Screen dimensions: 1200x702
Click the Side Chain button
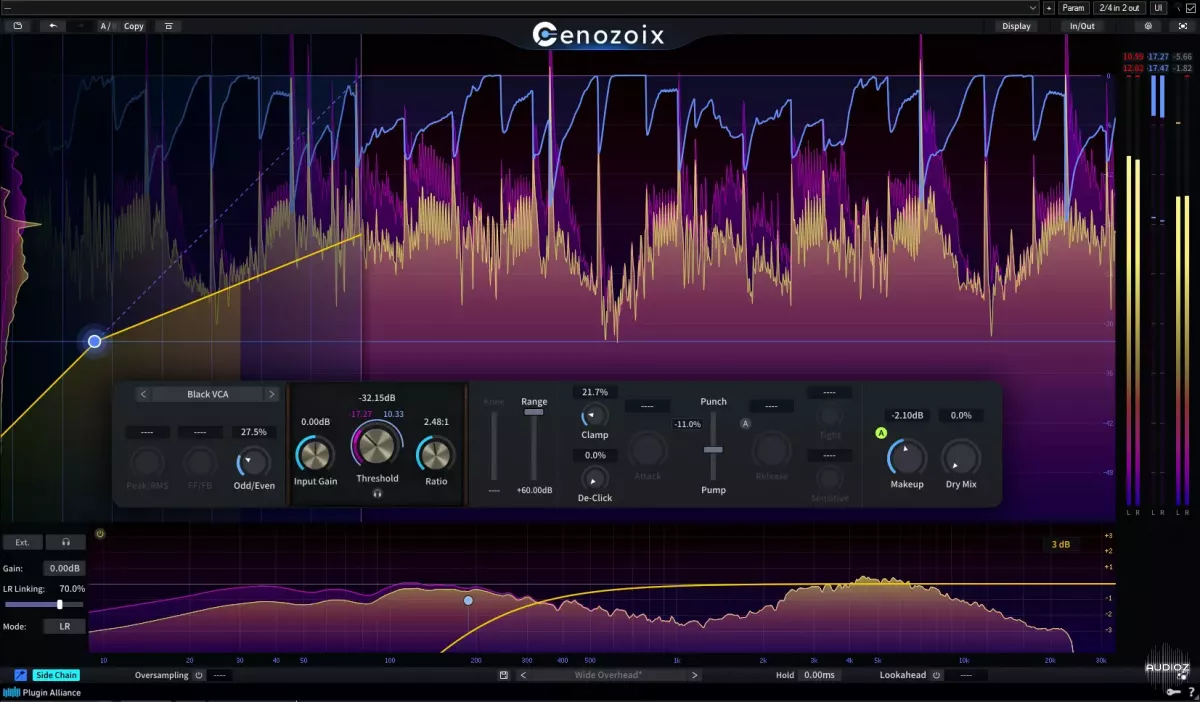tap(56, 675)
